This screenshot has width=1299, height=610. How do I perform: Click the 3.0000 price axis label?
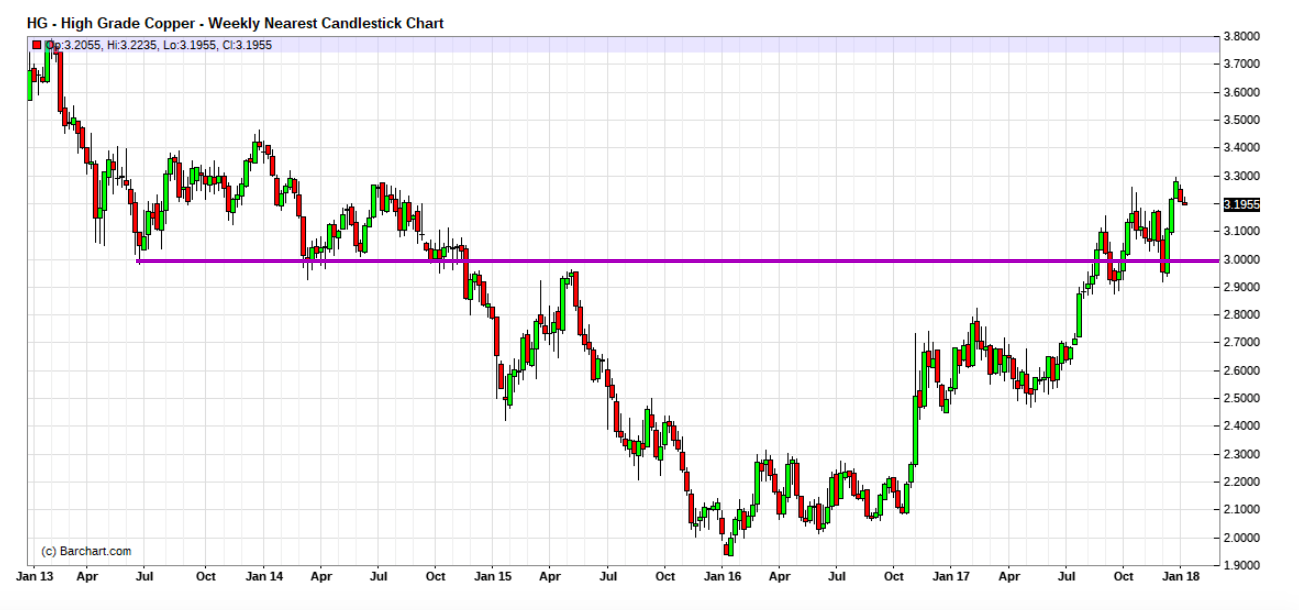click(x=1242, y=259)
